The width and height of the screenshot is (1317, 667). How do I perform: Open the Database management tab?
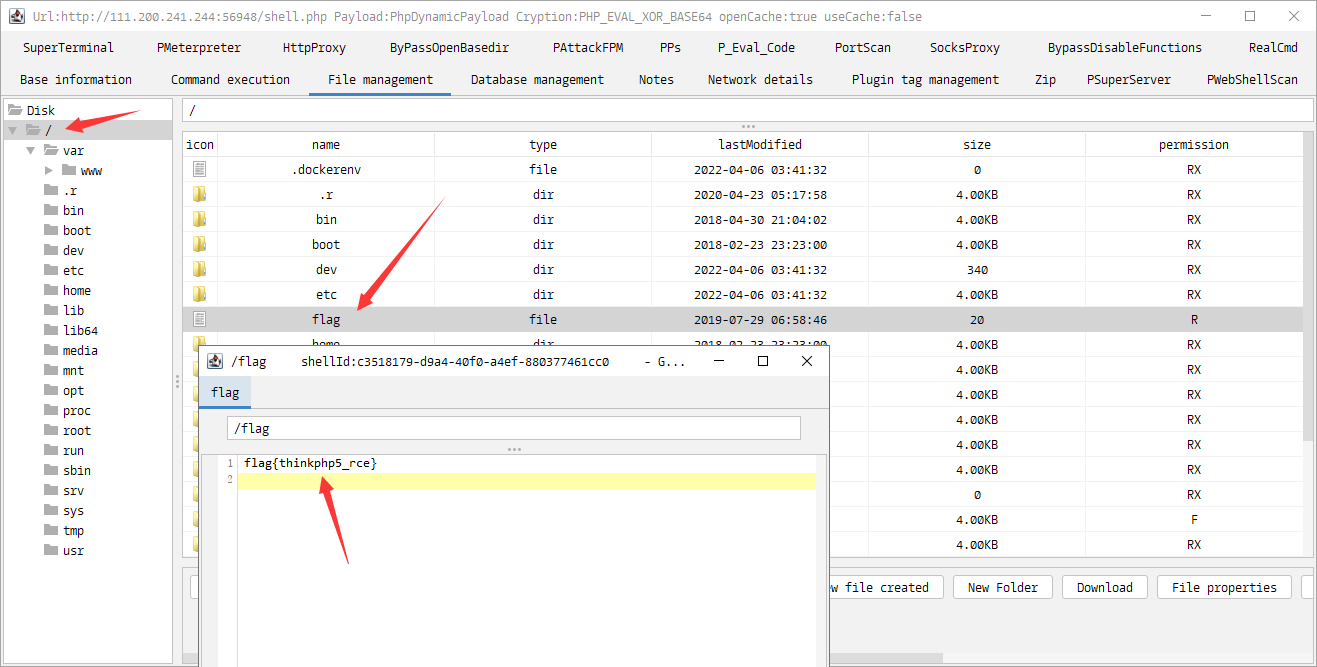[537, 79]
